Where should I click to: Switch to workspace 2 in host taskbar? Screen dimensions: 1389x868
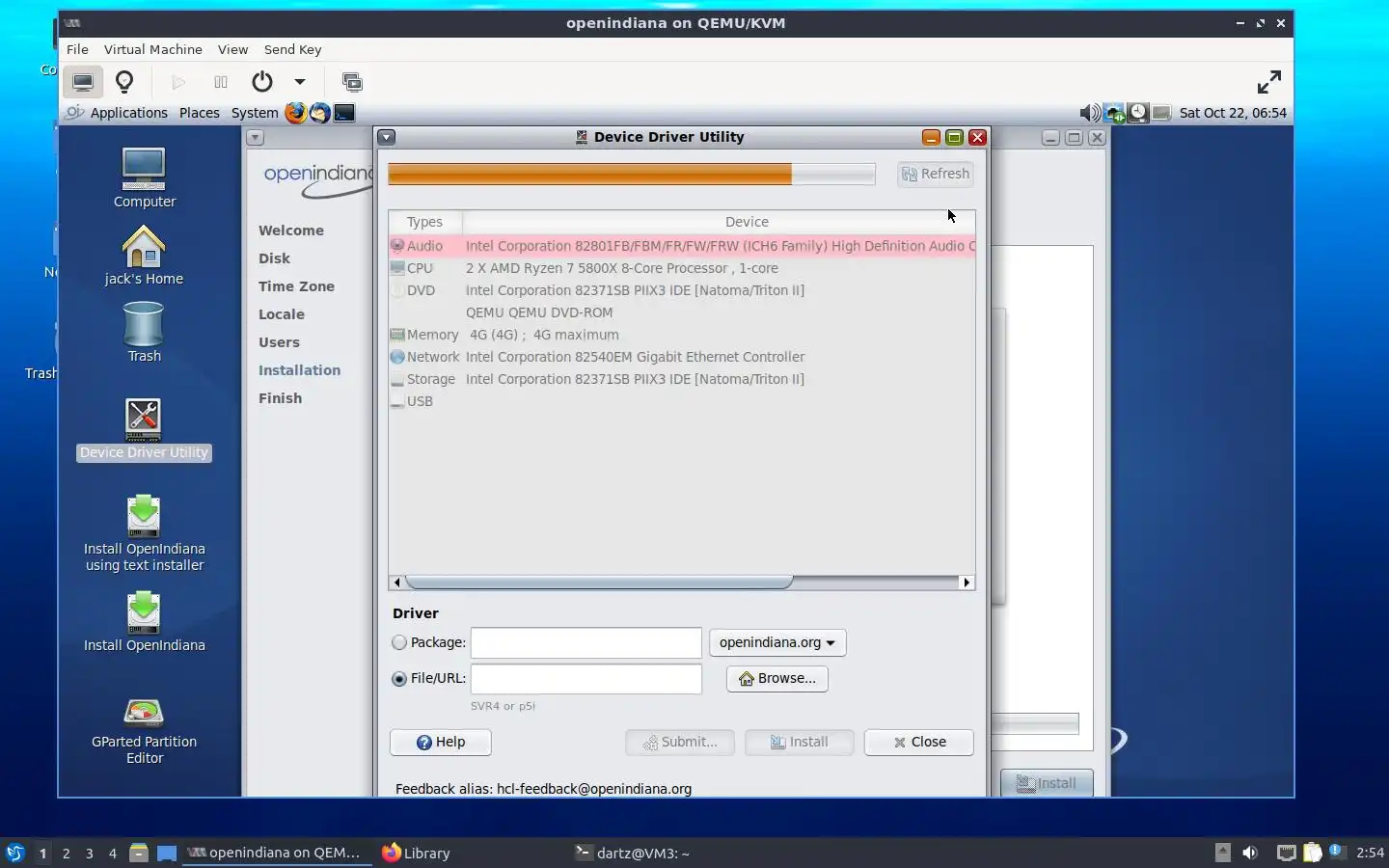coord(66,854)
